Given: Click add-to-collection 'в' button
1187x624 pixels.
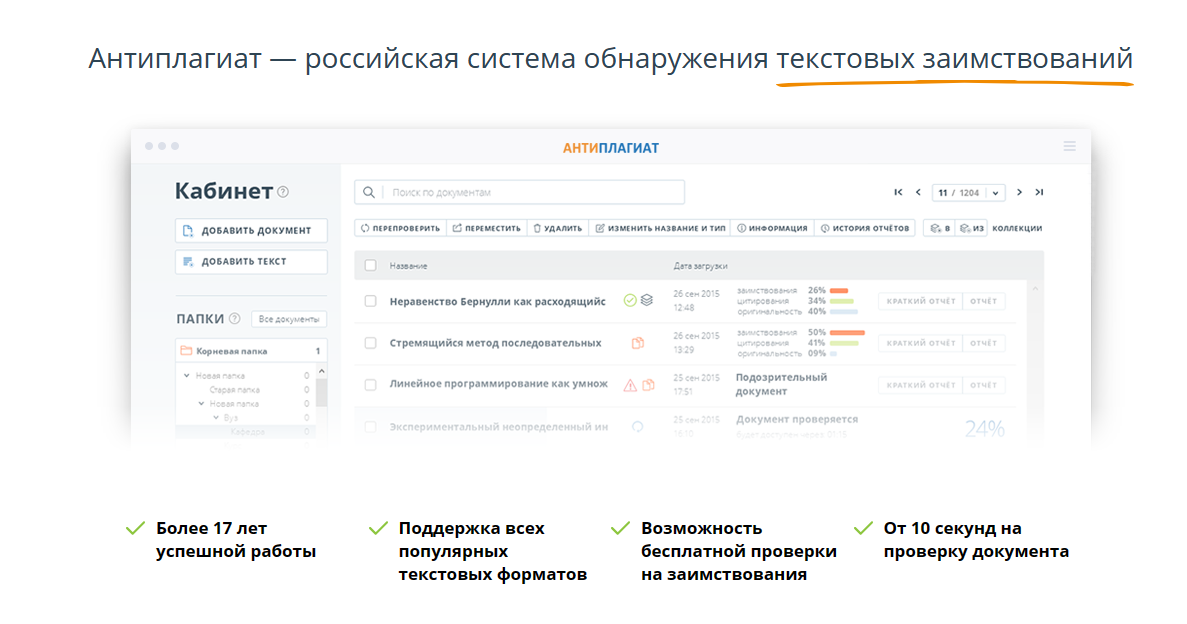Looking at the screenshot, I should [x=940, y=228].
